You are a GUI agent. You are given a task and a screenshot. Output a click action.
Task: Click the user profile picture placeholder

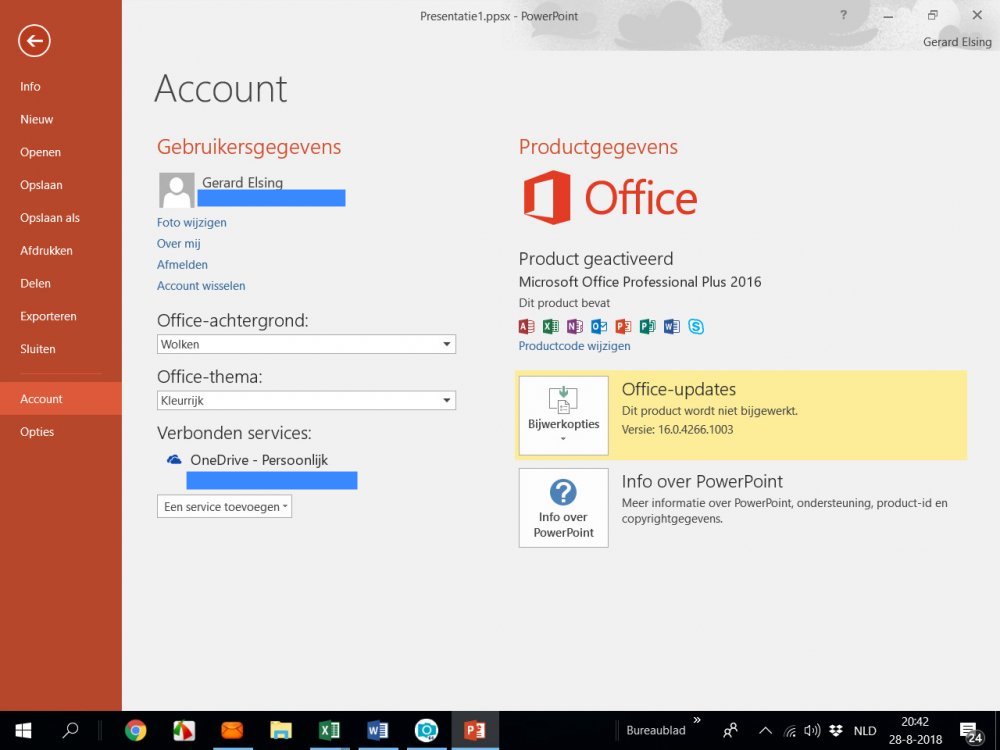point(176,190)
